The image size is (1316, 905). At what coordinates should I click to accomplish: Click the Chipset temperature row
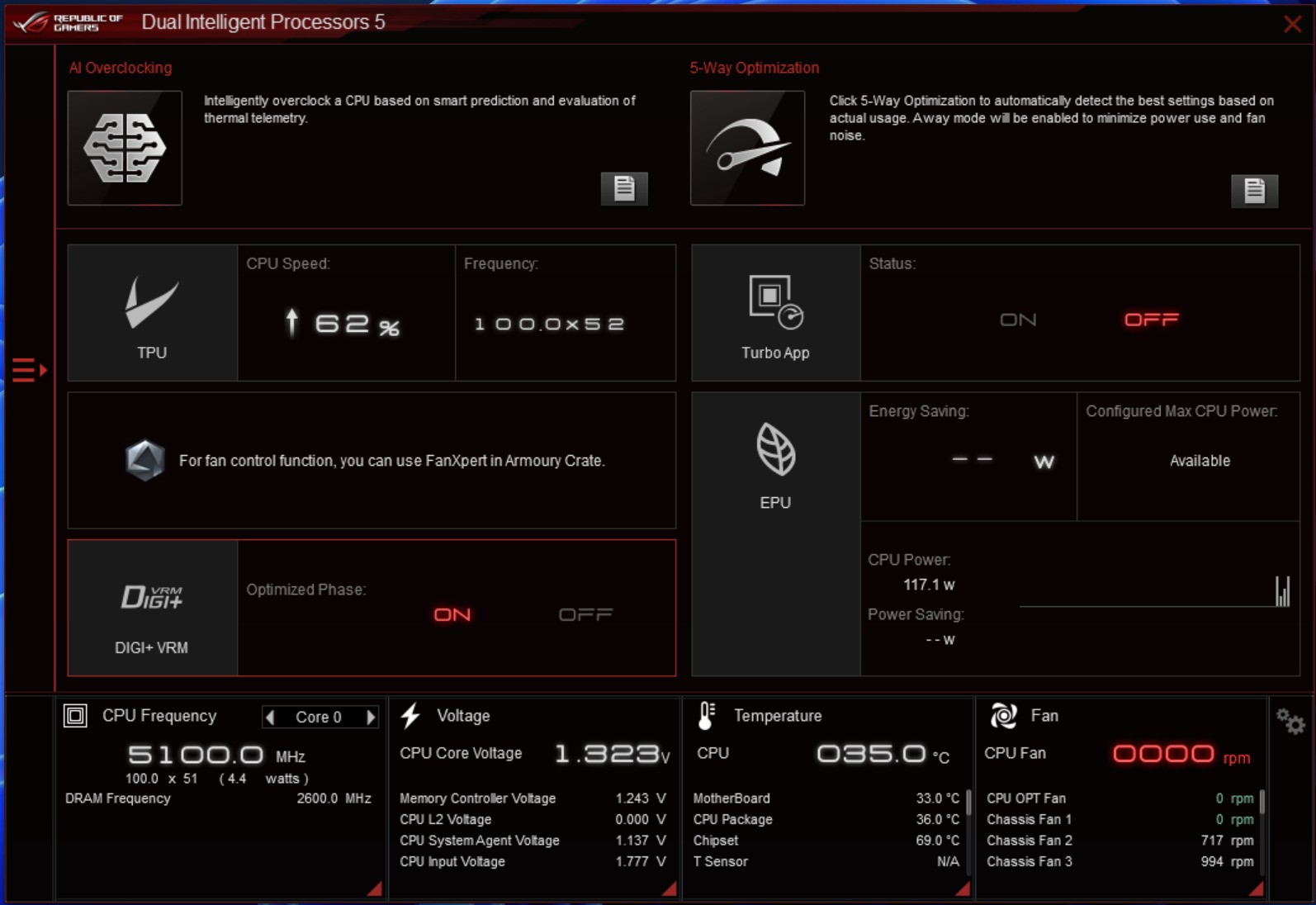pyautogui.click(x=826, y=840)
